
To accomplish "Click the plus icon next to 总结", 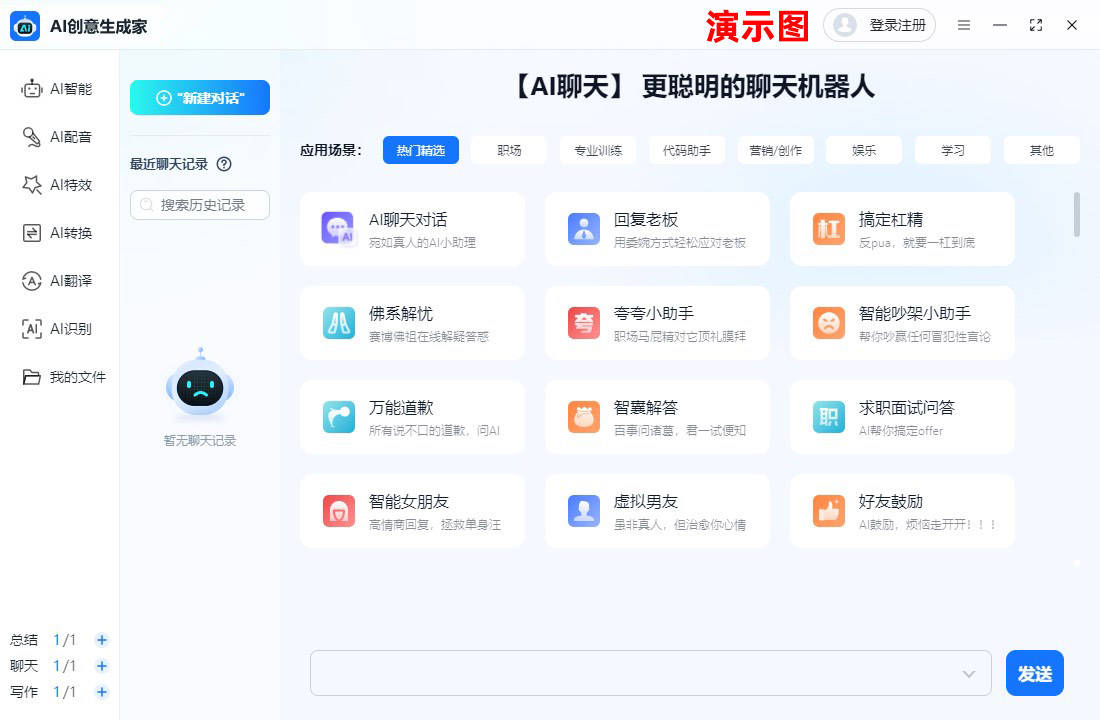I will point(101,639).
